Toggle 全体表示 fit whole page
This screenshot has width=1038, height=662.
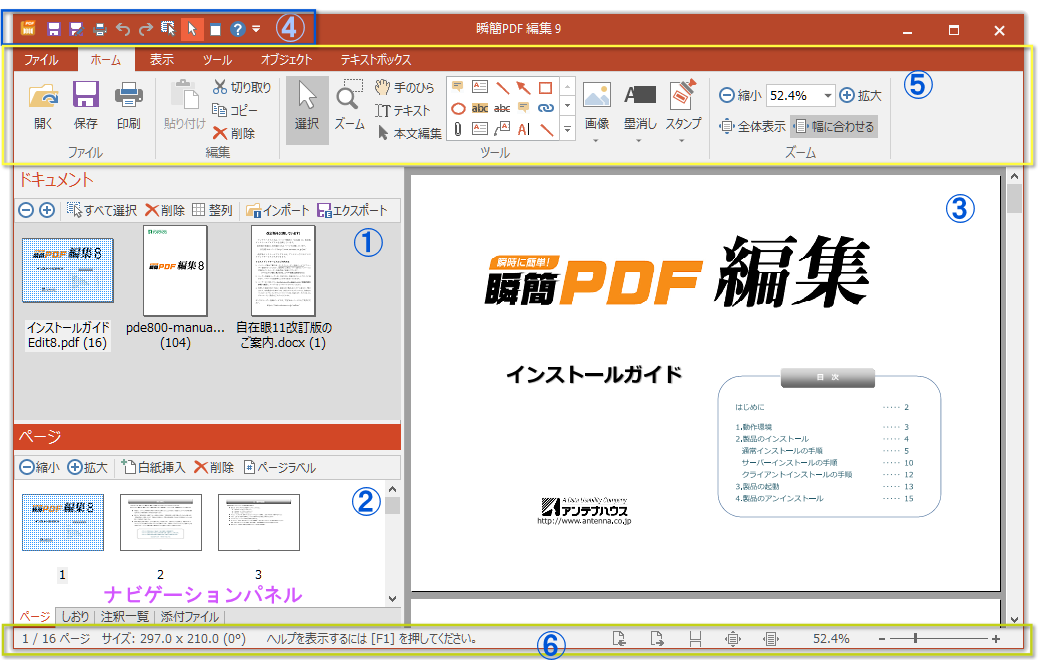(x=753, y=126)
